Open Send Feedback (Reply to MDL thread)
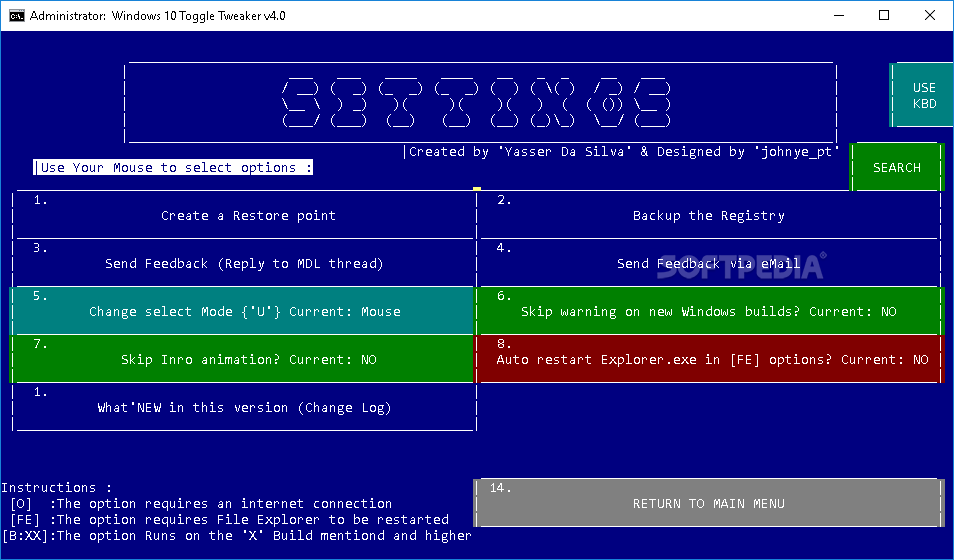Viewport: 954px width, 560px height. pos(243,263)
